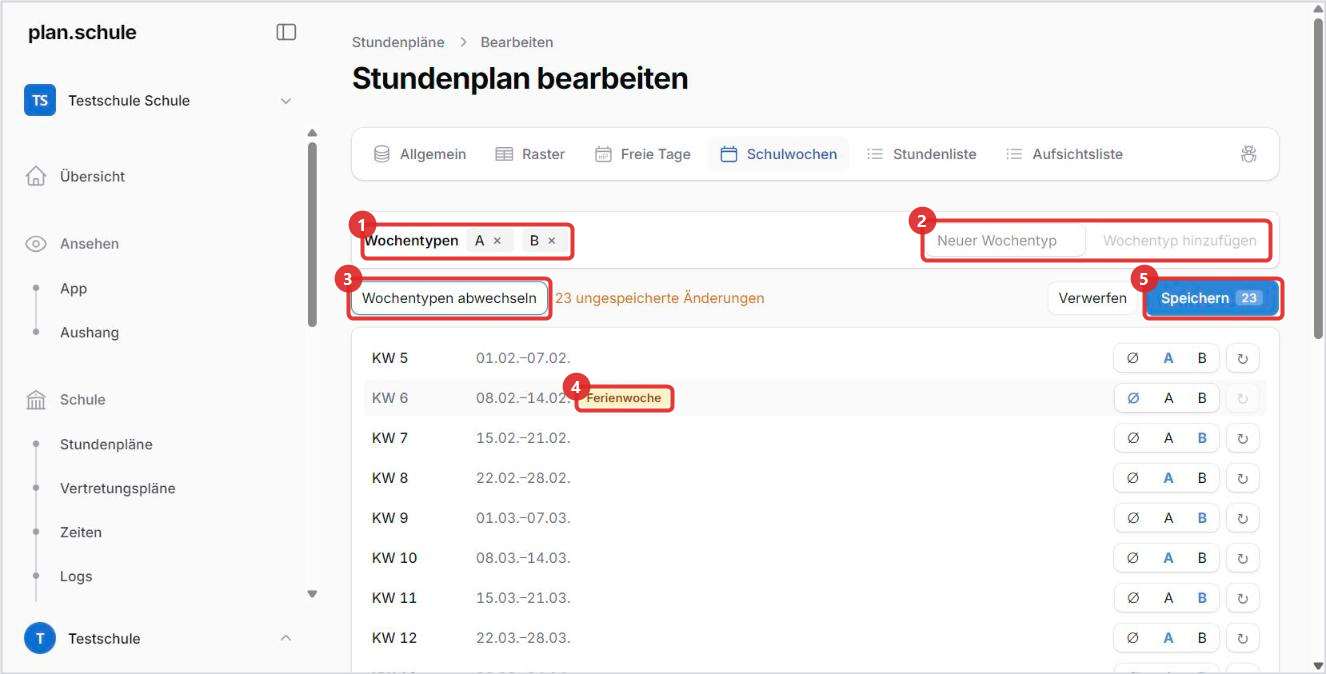1326x674 pixels.
Task: Click the Ansehen eye icon
Action: click(36, 244)
